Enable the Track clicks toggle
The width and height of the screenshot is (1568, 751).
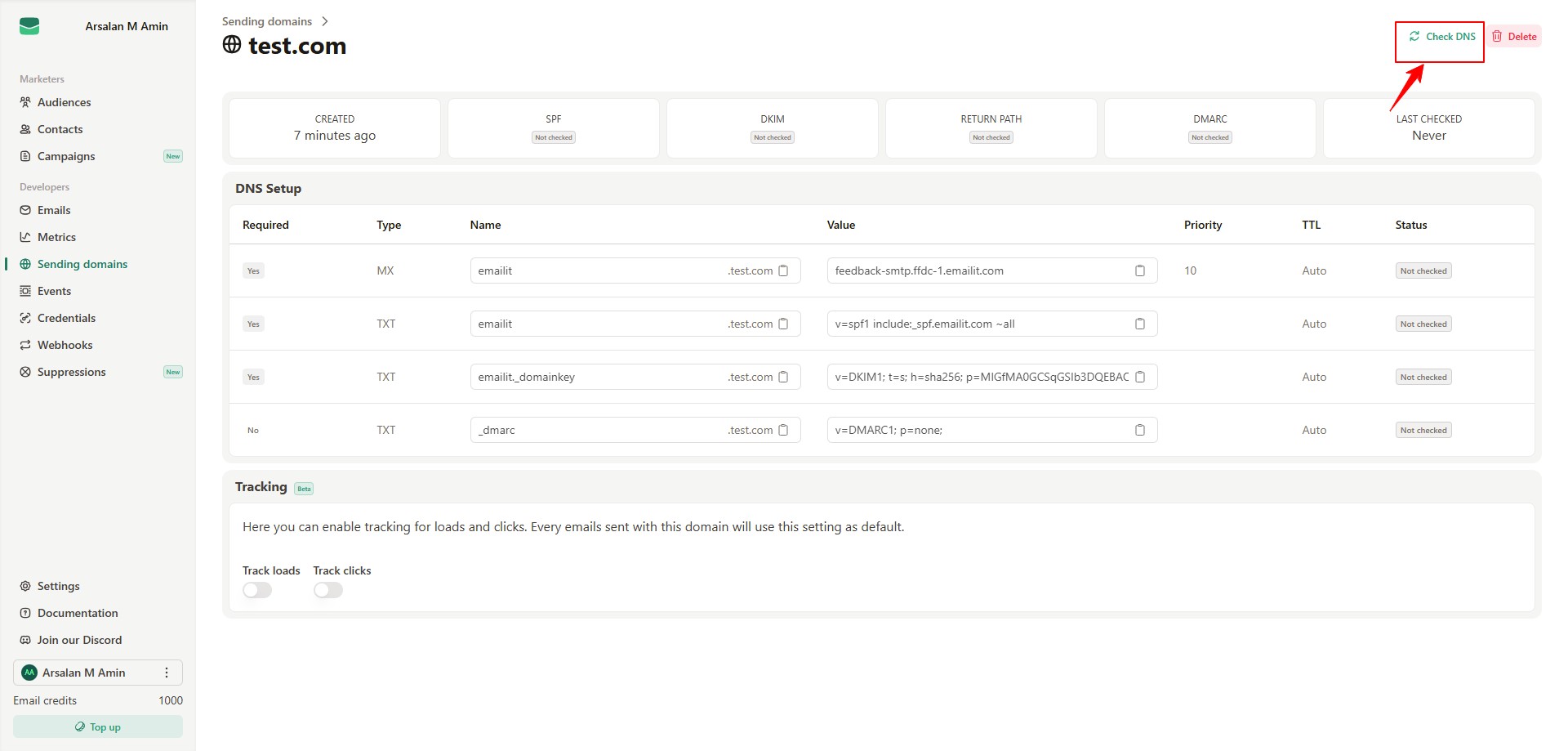click(328, 590)
